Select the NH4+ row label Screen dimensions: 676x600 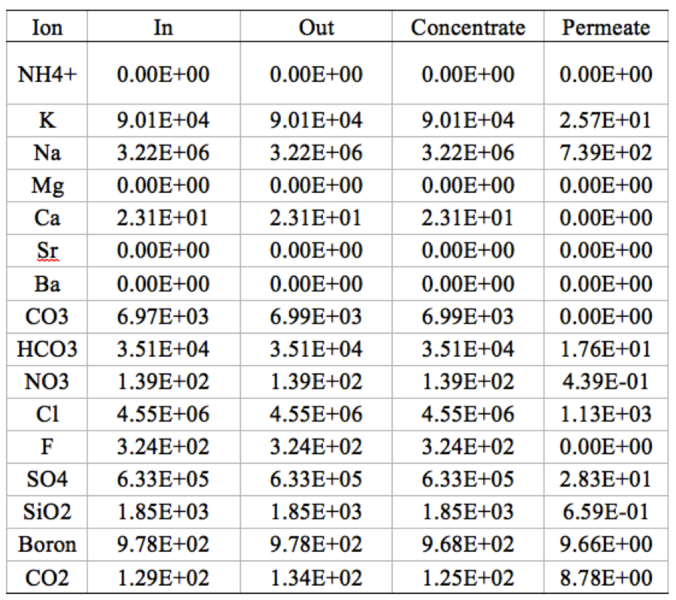click(x=47, y=75)
